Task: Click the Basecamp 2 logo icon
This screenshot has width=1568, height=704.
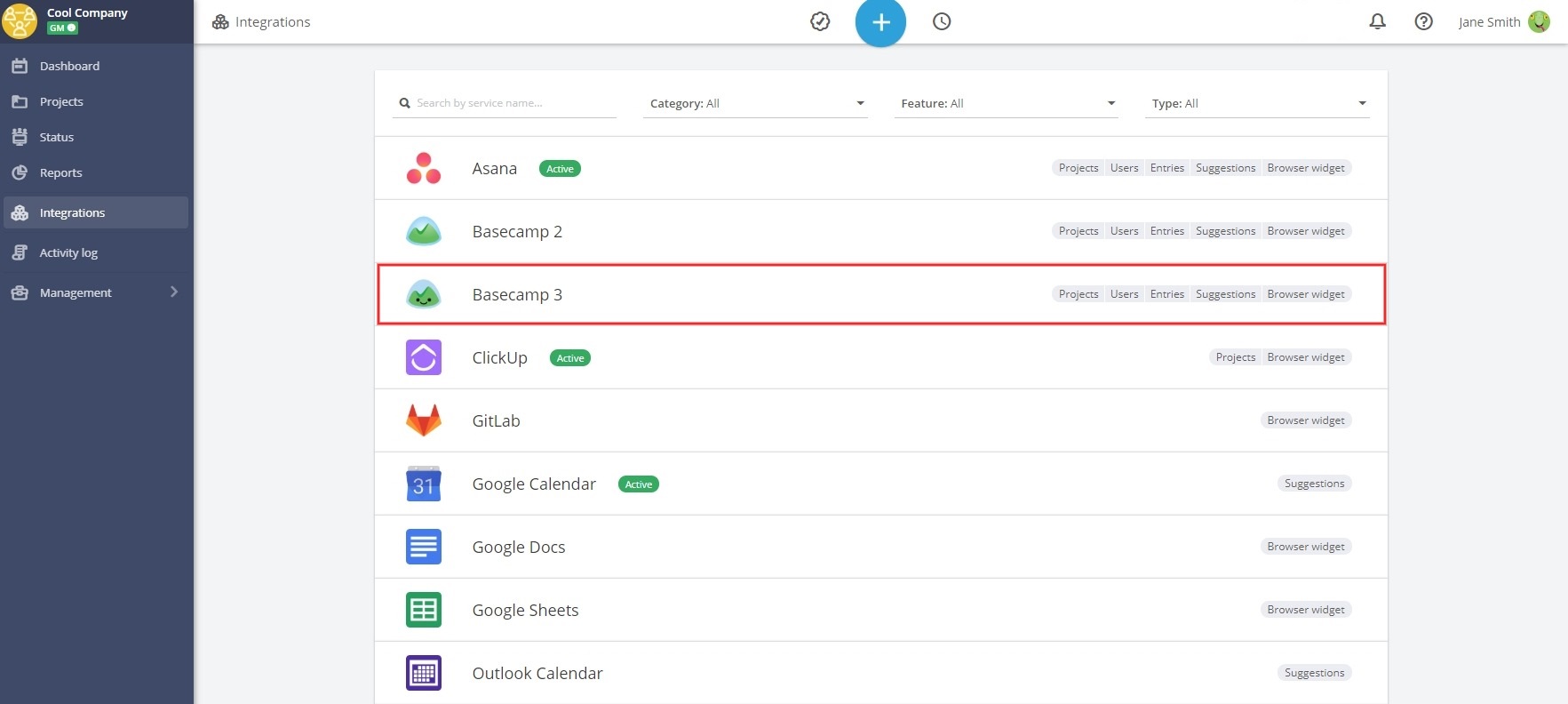Action: click(x=424, y=231)
